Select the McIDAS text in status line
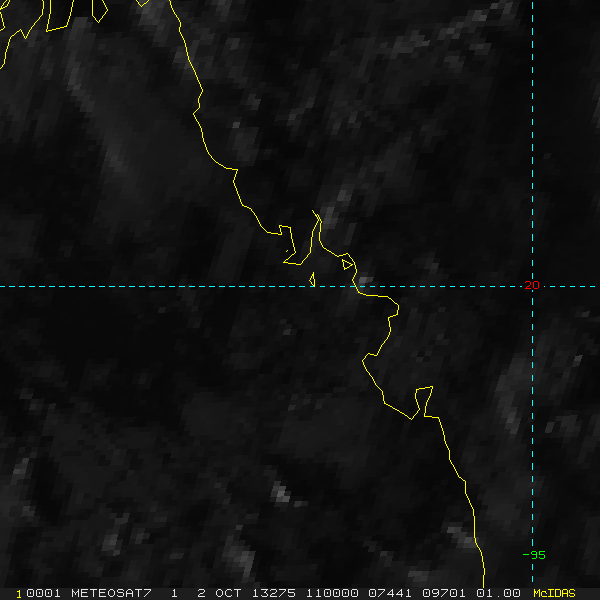 (x=554, y=593)
